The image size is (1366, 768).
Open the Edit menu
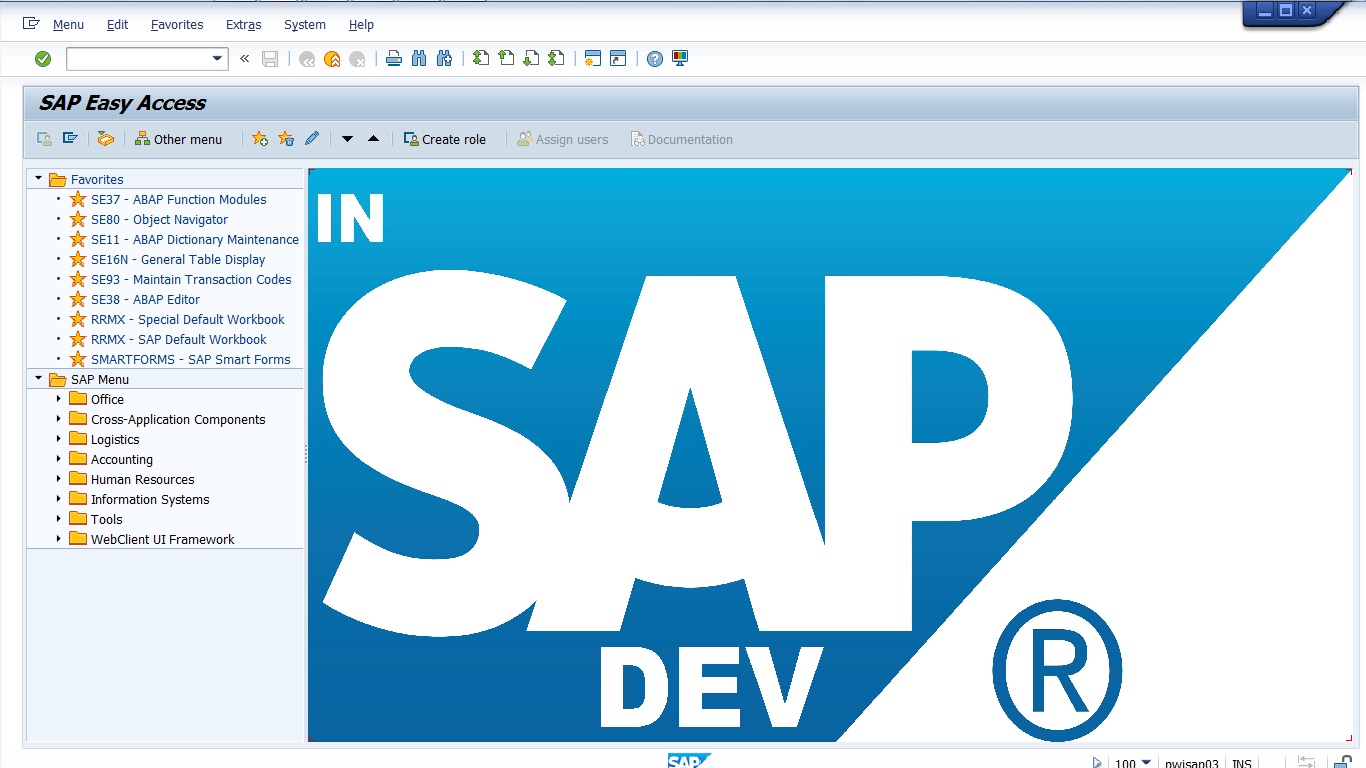pyautogui.click(x=117, y=24)
